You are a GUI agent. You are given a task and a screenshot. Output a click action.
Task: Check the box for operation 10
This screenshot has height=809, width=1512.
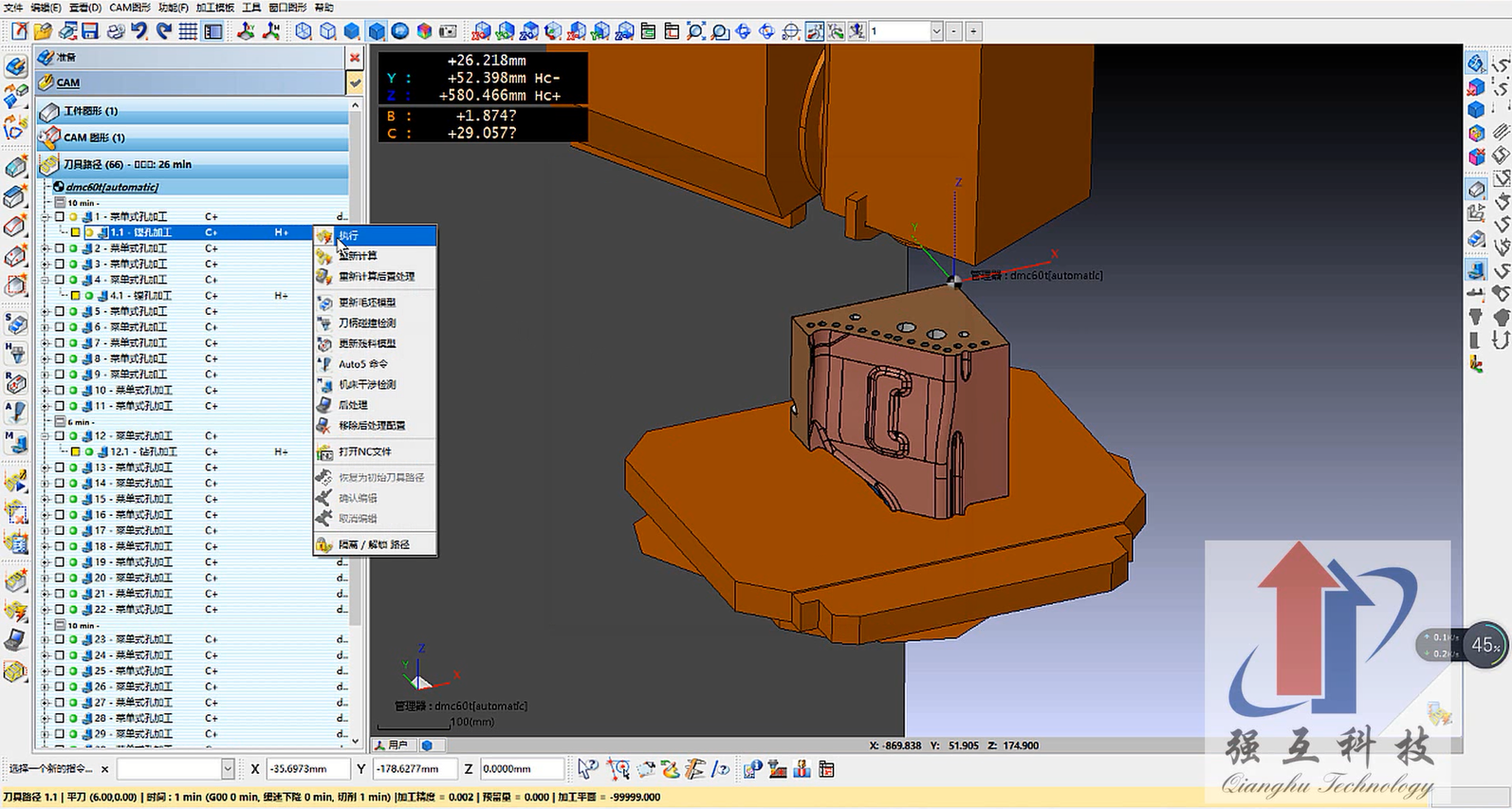(x=59, y=390)
